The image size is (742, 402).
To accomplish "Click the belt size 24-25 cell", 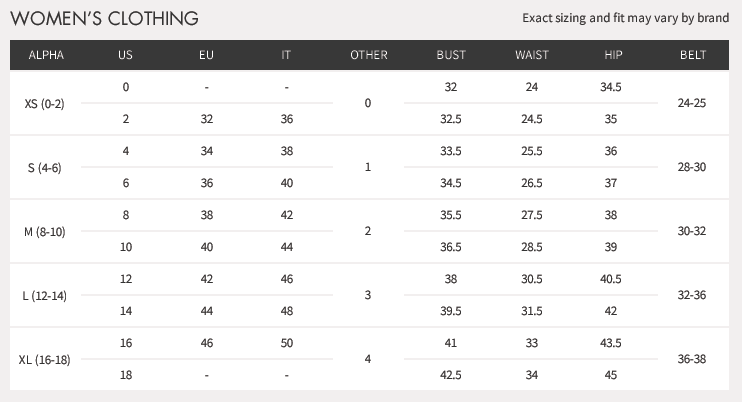I will [x=691, y=103].
